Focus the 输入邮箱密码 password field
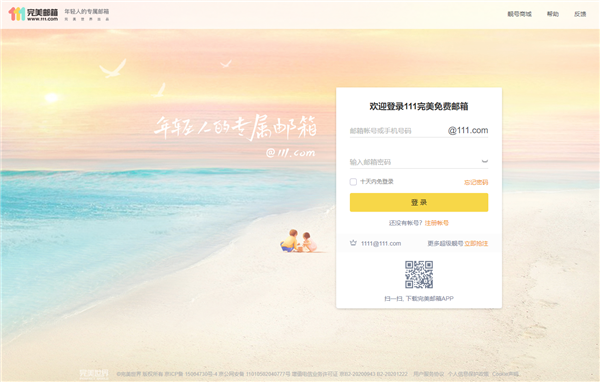Viewport: 600px width, 382px height. click(x=414, y=162)
